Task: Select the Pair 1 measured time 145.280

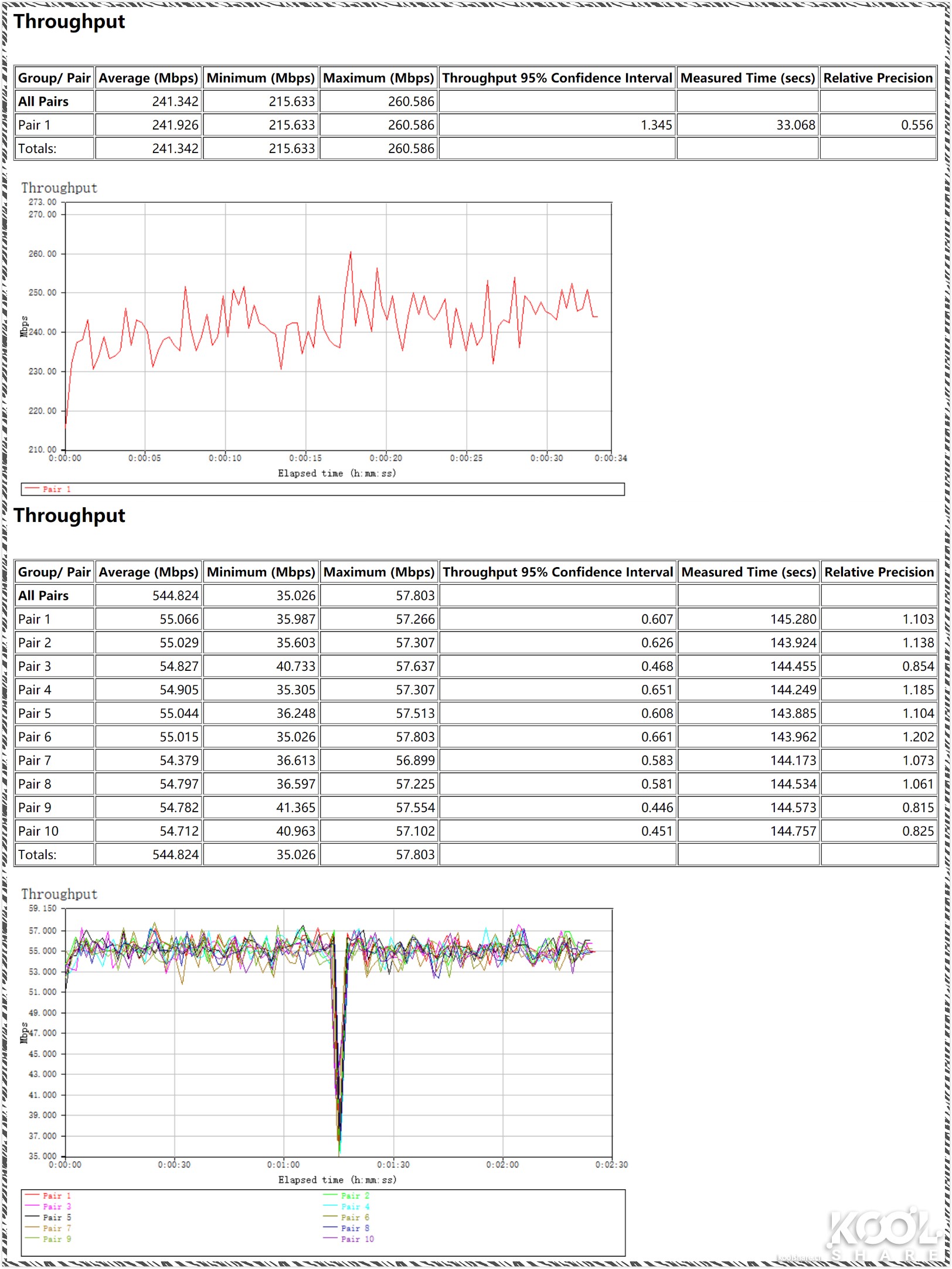Action: 793,619
